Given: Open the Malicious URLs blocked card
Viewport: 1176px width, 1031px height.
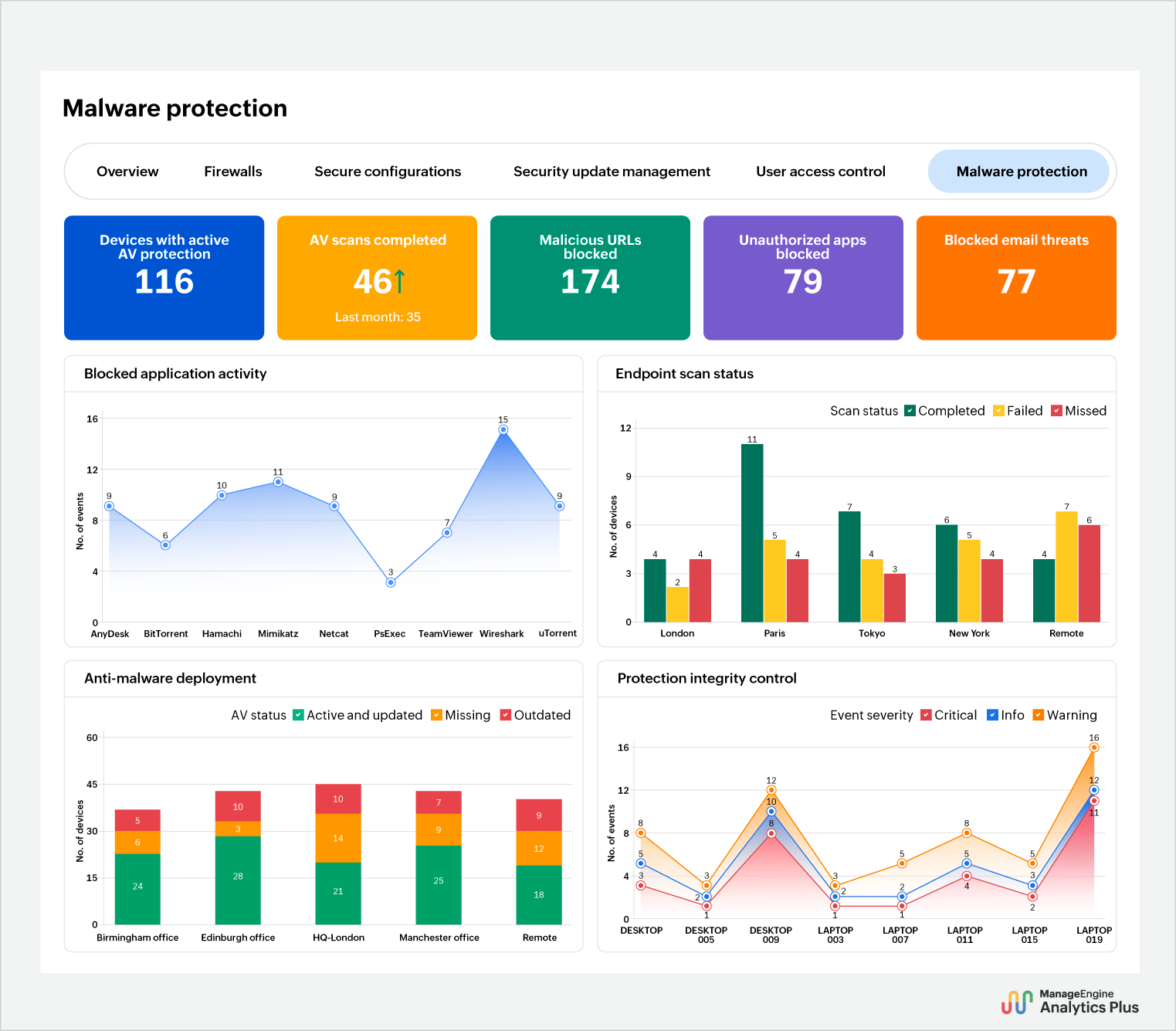Looking at the screenshot, I should (591, 278).
